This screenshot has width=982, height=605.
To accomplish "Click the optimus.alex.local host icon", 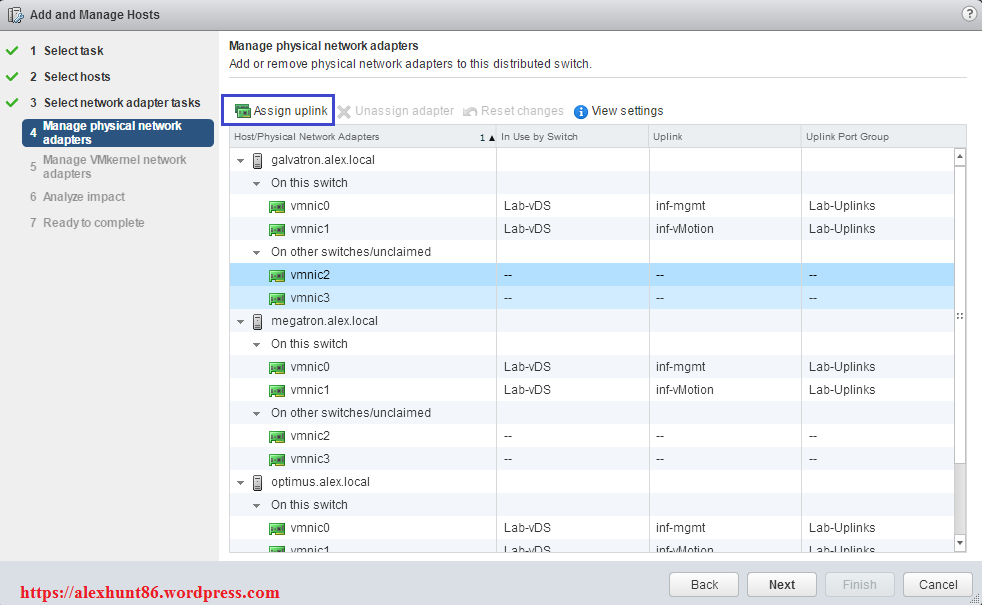I will pyautogui.click(x=258, y=482).
